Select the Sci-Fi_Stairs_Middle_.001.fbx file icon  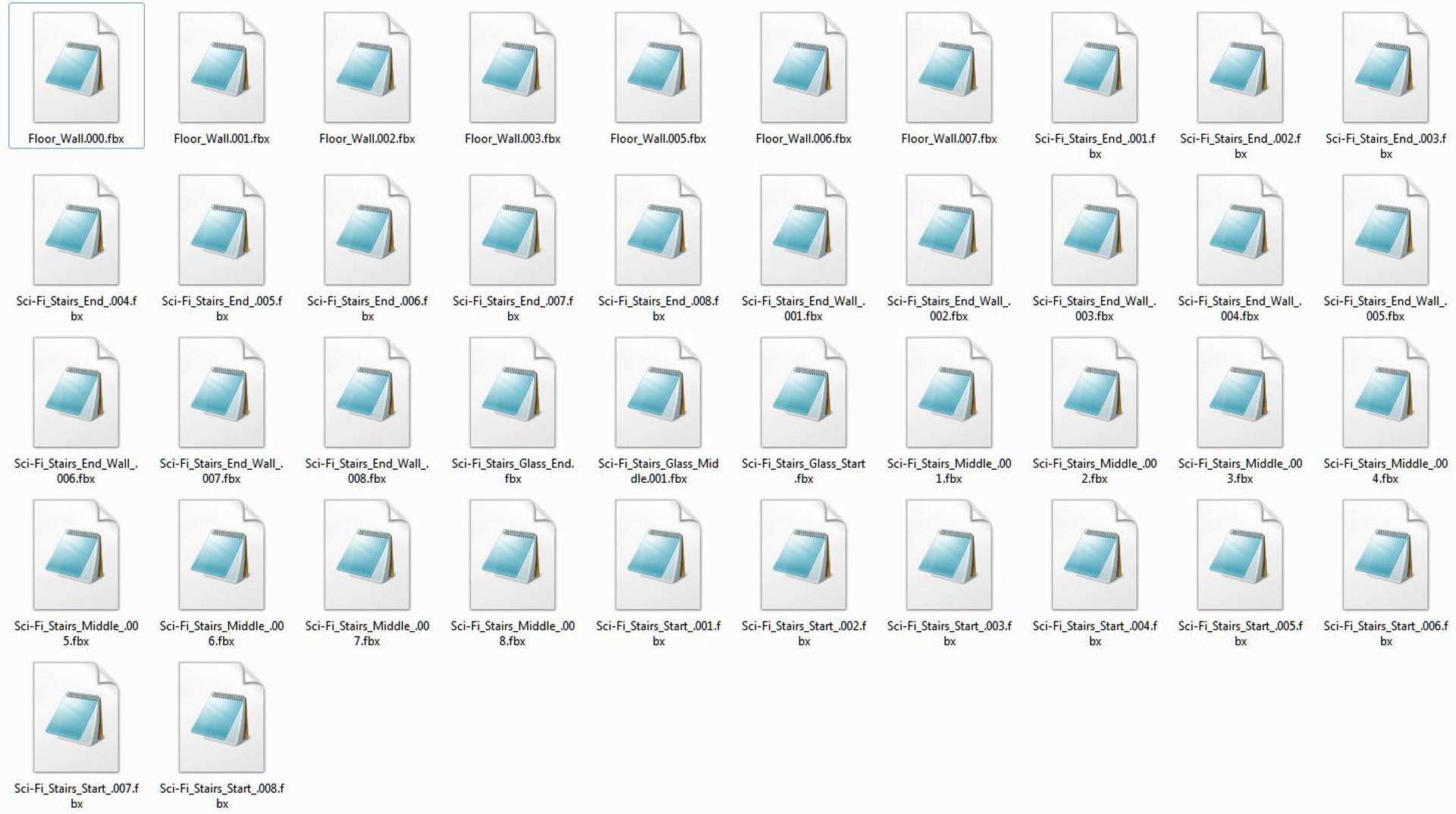coord(949,393)
